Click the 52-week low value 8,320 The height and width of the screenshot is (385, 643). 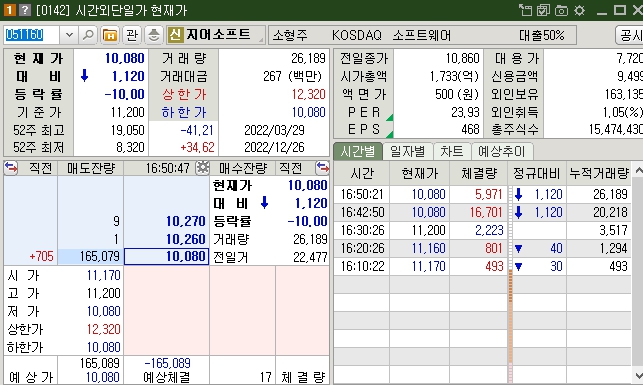130,148
